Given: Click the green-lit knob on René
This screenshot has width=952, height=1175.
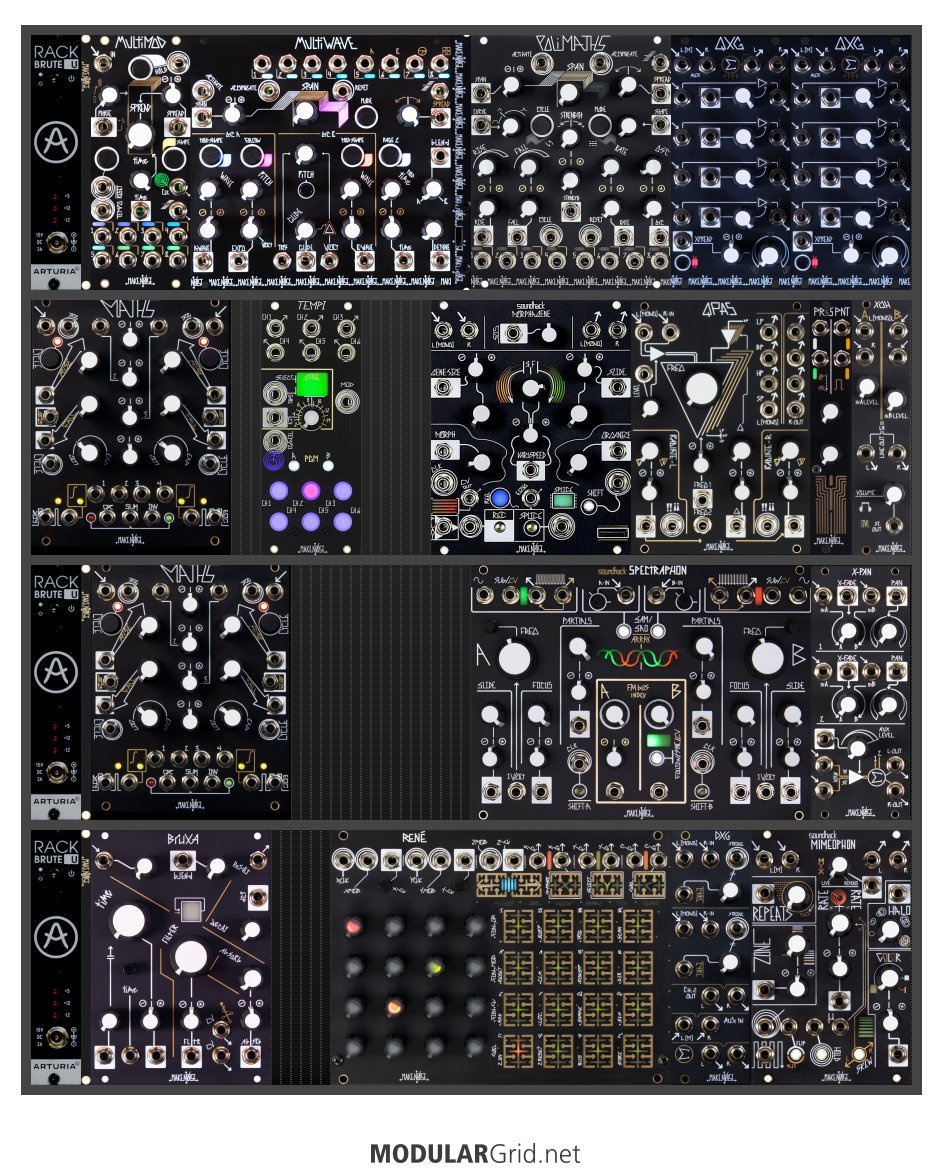Looking at the screenshot, I should 435,967.
